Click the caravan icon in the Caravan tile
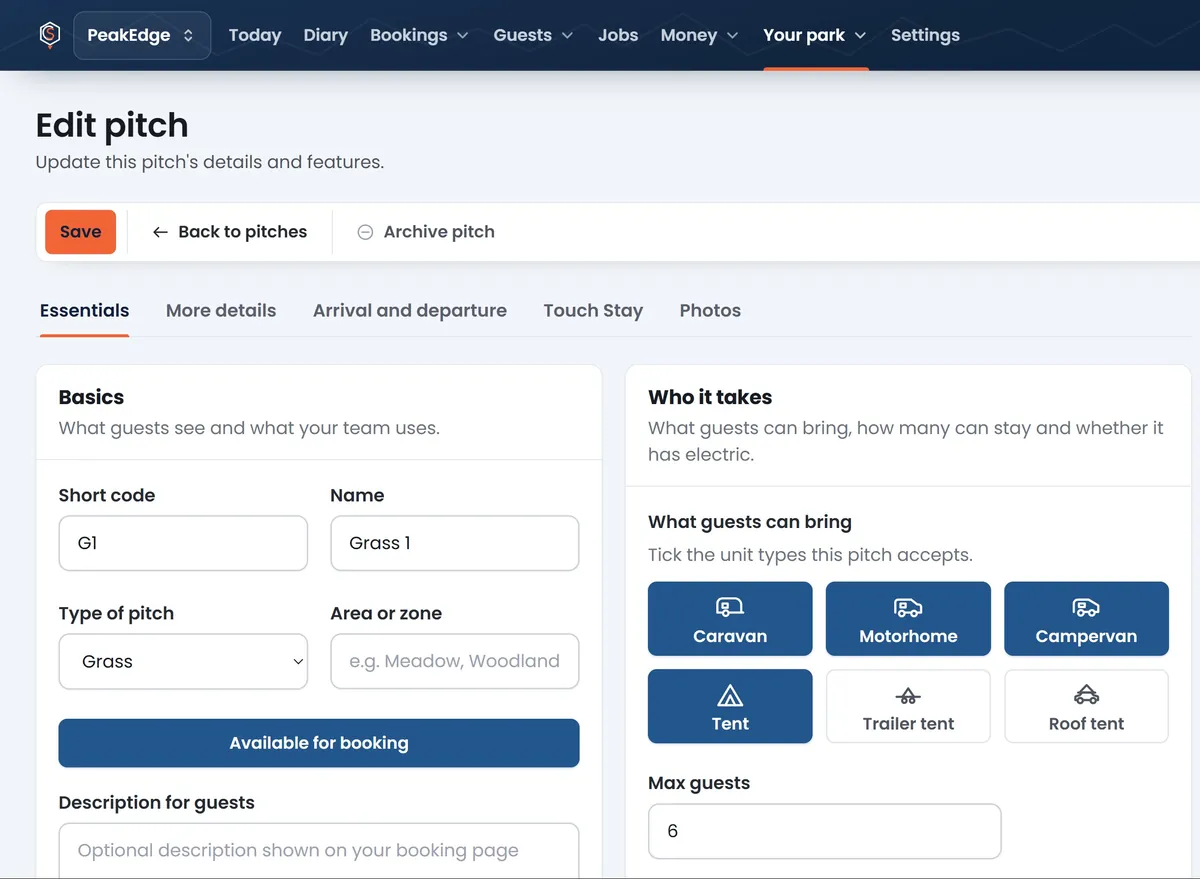Image resolution: width=1200 pixels, height=879 pixels. coord(730,607)
